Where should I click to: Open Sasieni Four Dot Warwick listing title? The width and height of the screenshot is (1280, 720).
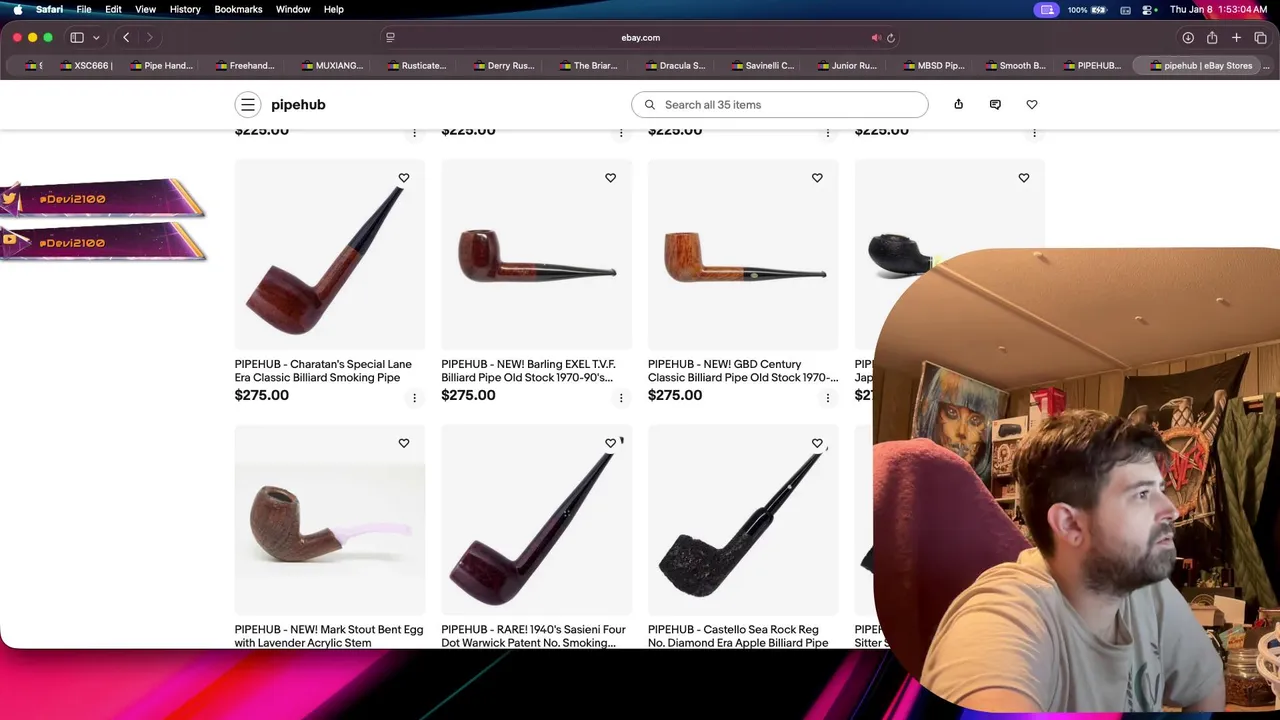(533, 636)
